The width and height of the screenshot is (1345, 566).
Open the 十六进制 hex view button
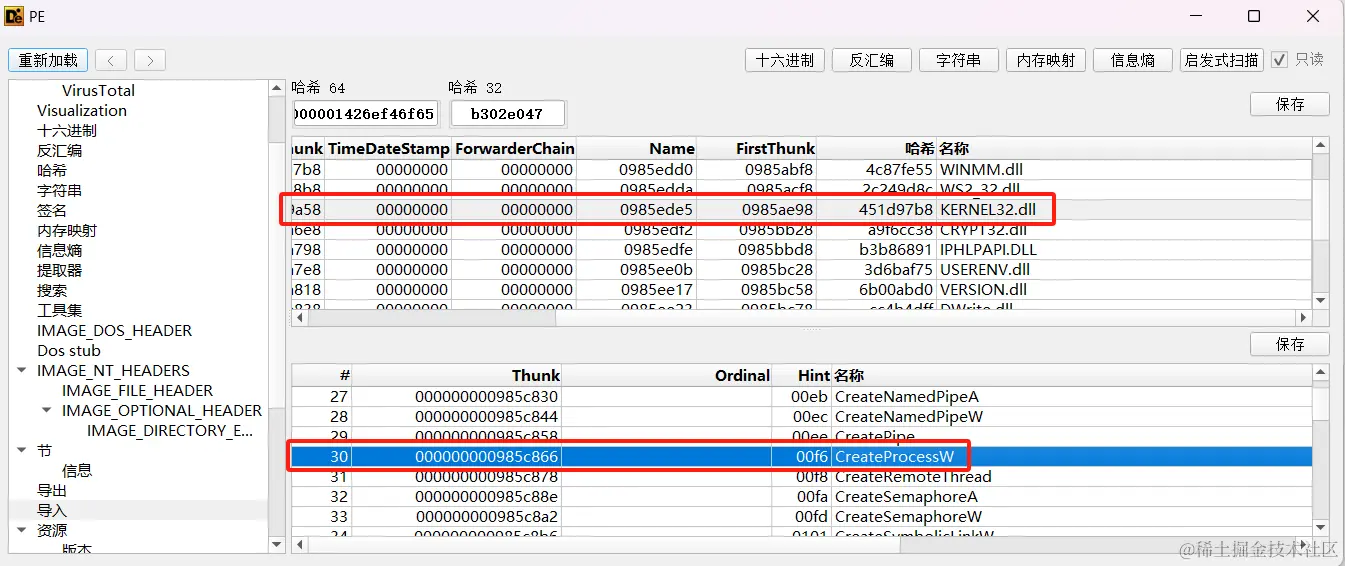tap(785, 60)
